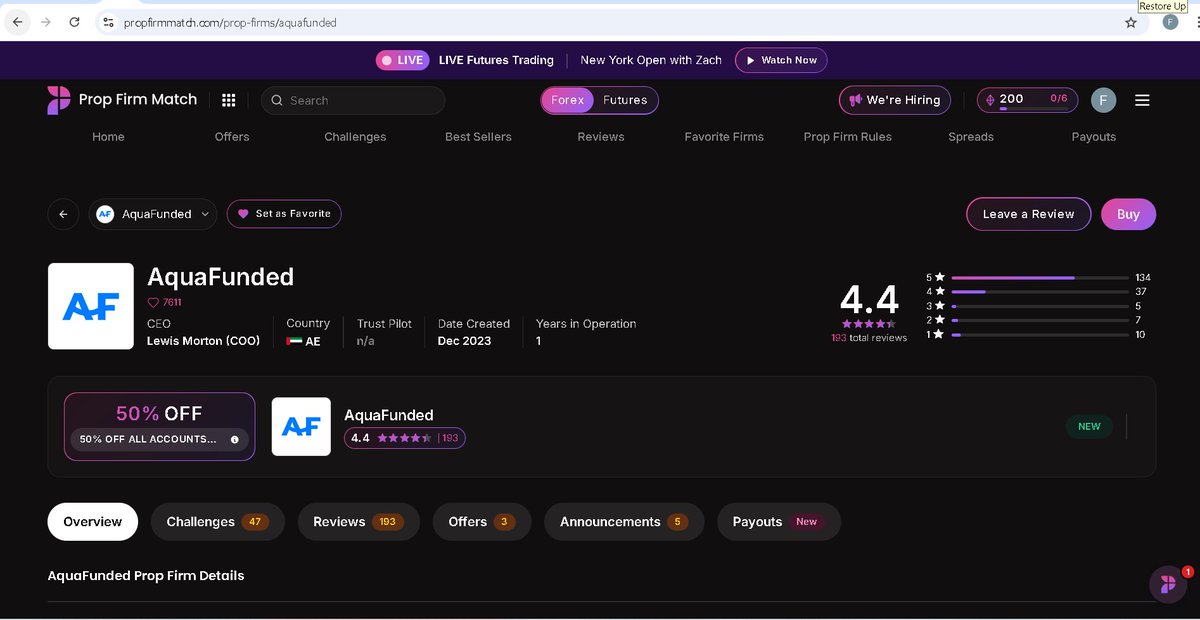The width and height of the screenshot is (1200, 620).
Task: Click the info icon on 50% OFF offer
Action: (235, 439)
